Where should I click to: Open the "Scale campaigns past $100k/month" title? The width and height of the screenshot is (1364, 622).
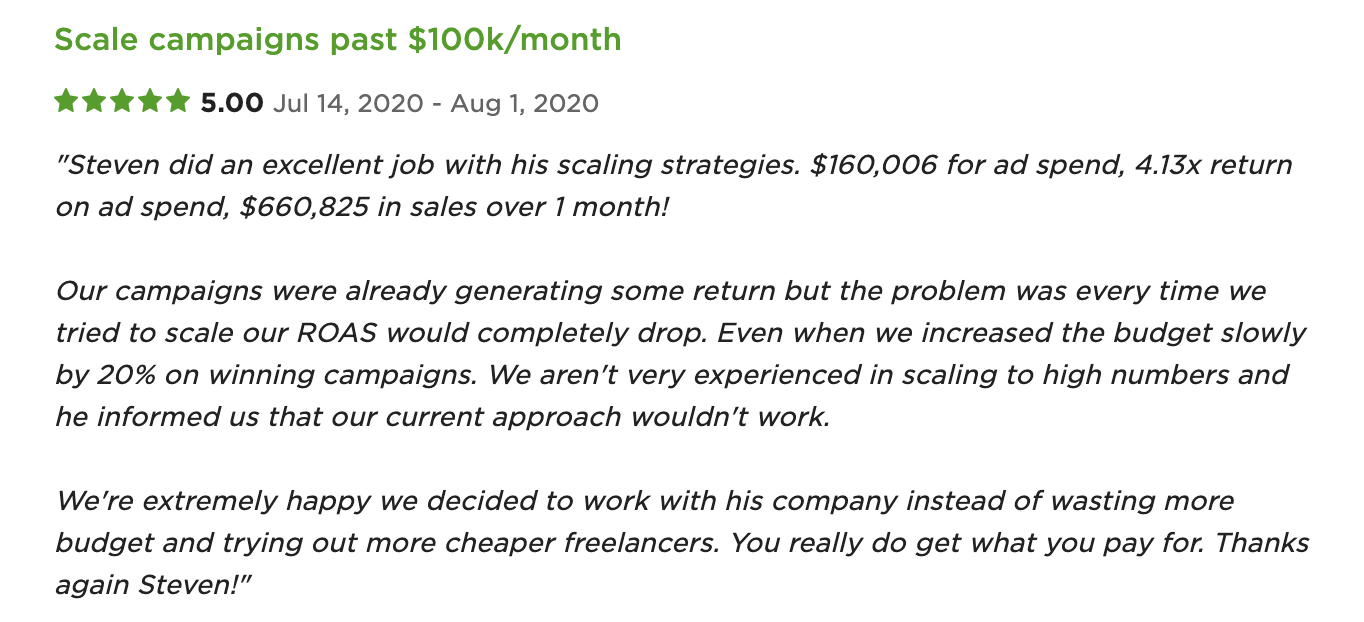(x=337, y=39)
